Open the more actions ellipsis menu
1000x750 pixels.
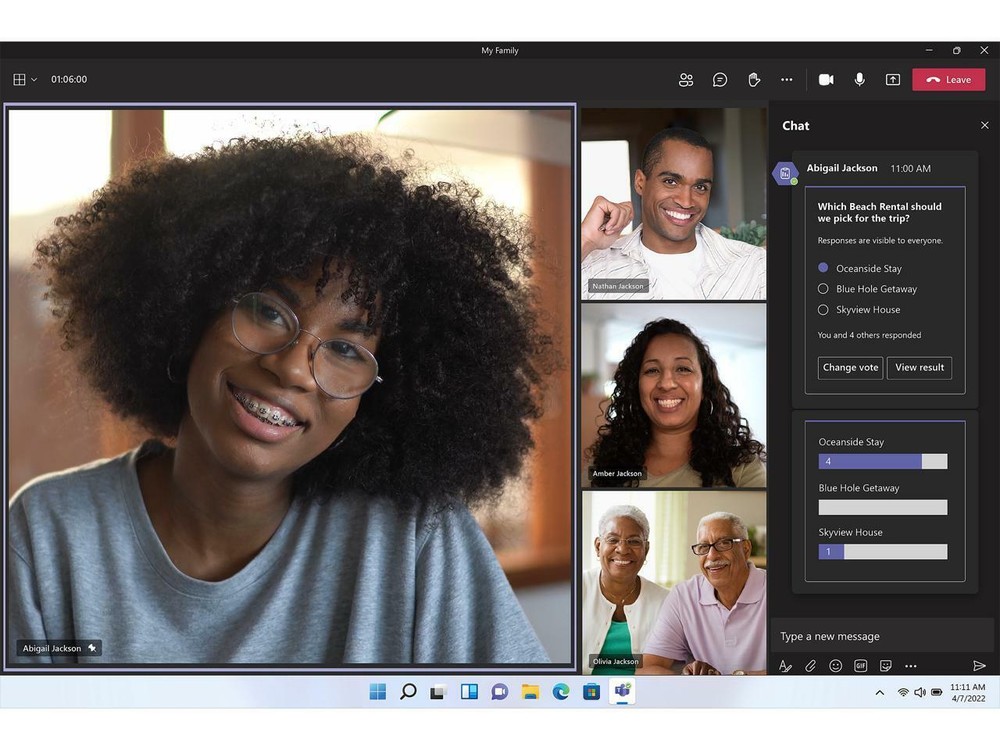point(787,80)
